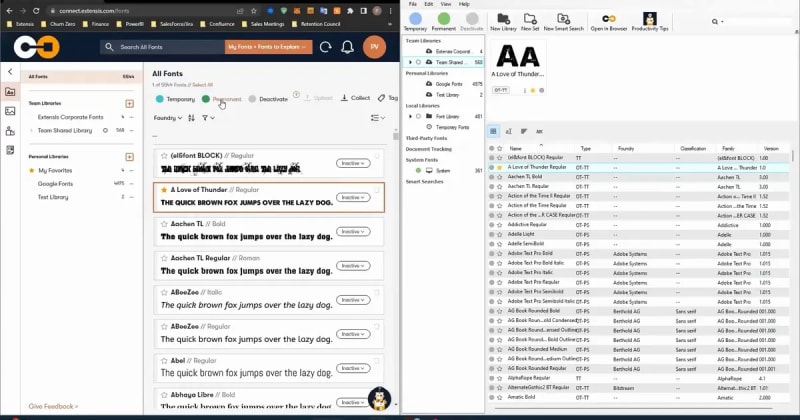Image resolution: width=800 pixels, height=420 pixels.
Task: Unfavorite A Love of Thunder in web list
Action: click(x=164, y=190)
